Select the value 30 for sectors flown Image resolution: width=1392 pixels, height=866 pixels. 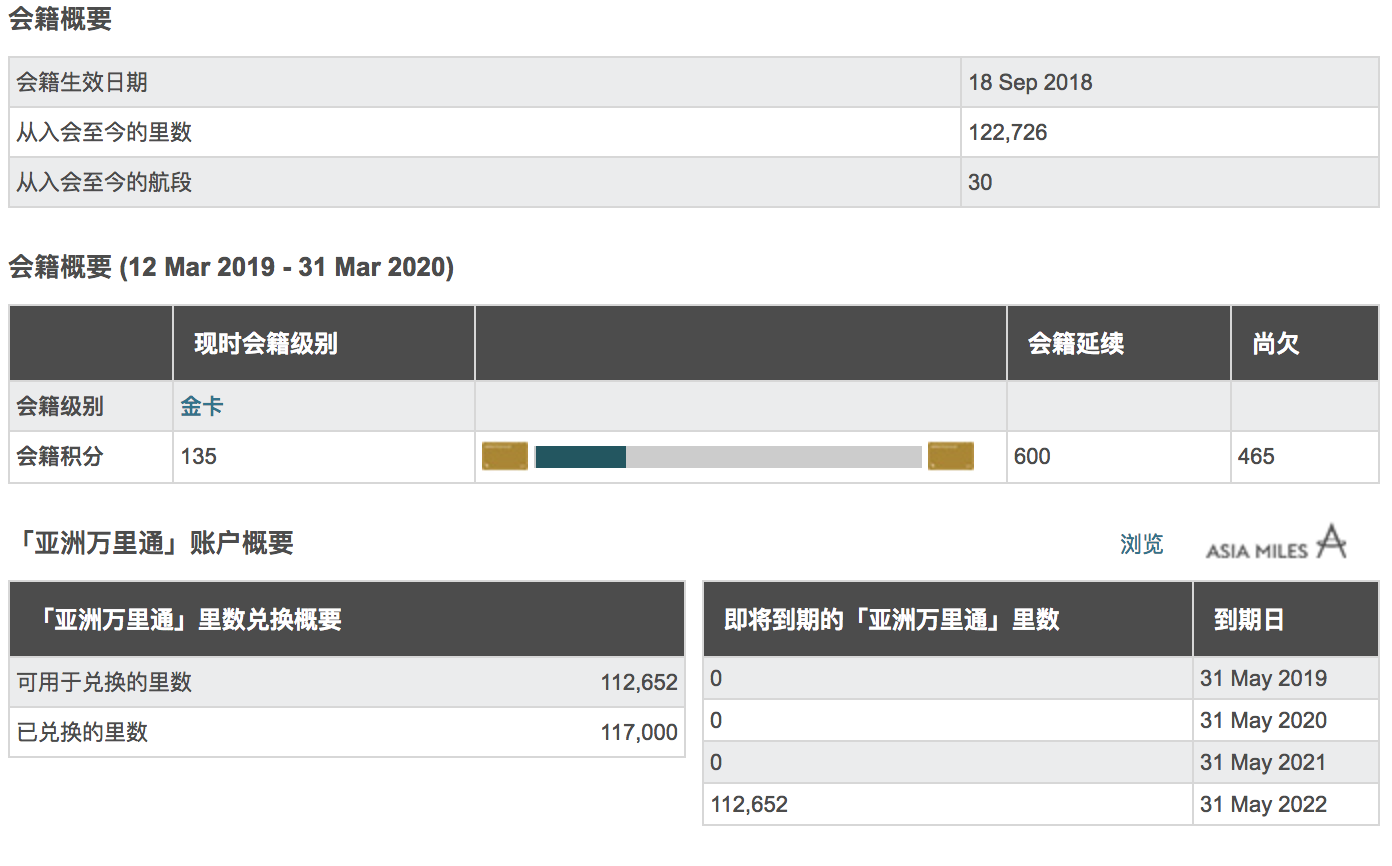tap(980, 182)
